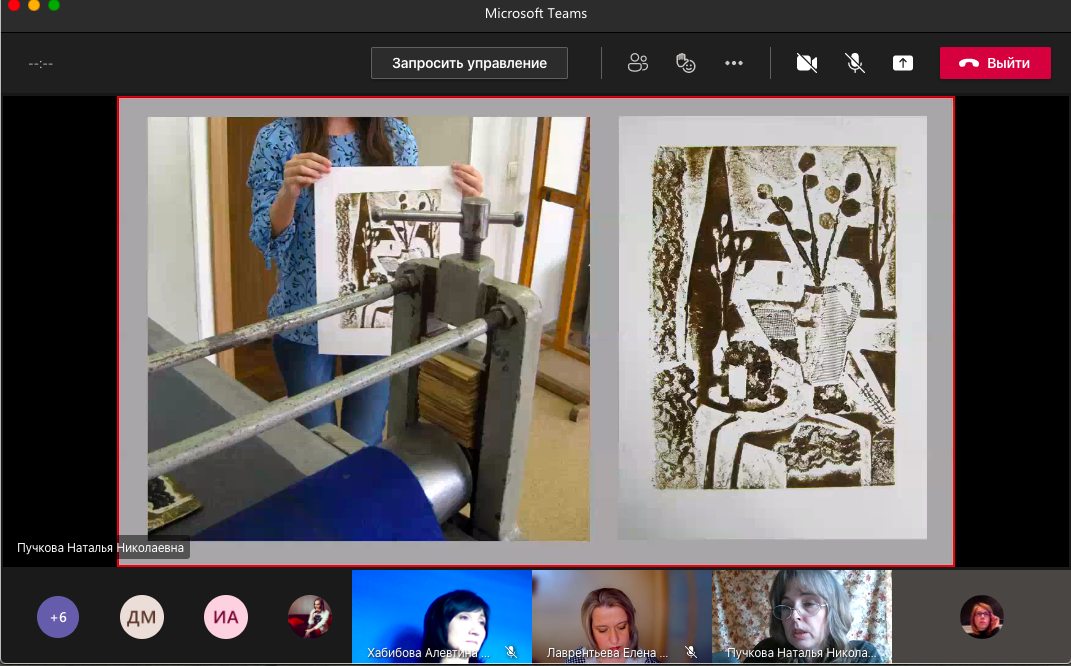The image size is (1071, 666).
Task: Click the shared print artwork image
Action: 772,328
